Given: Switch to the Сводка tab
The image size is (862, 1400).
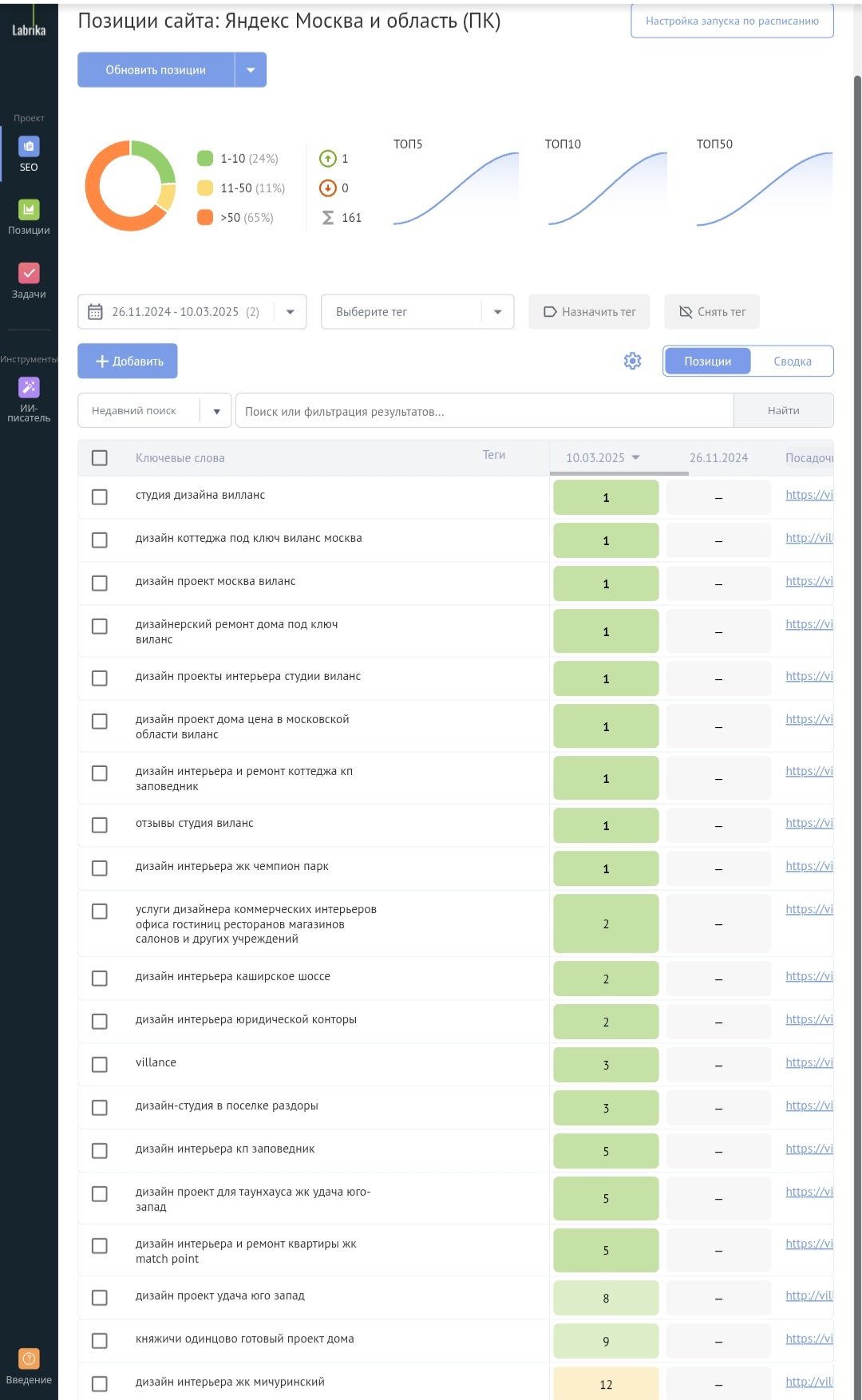Looking at the screenshot, I should click(x=792, y=362).
